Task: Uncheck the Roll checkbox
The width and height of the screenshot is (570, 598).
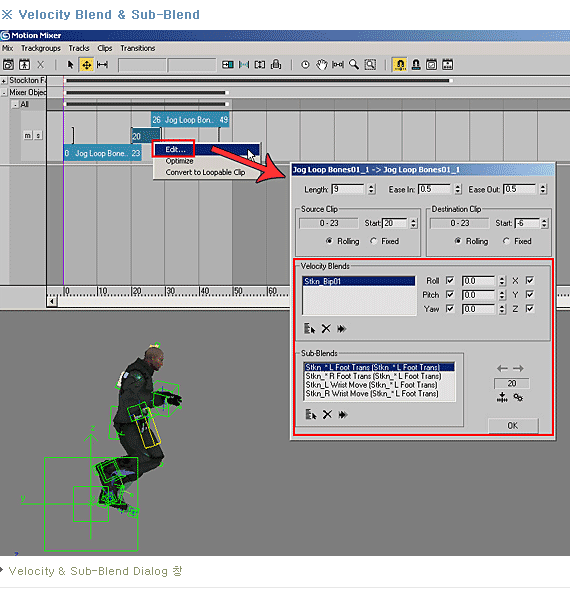Action: pyautogui.click(x=450, y=280)
